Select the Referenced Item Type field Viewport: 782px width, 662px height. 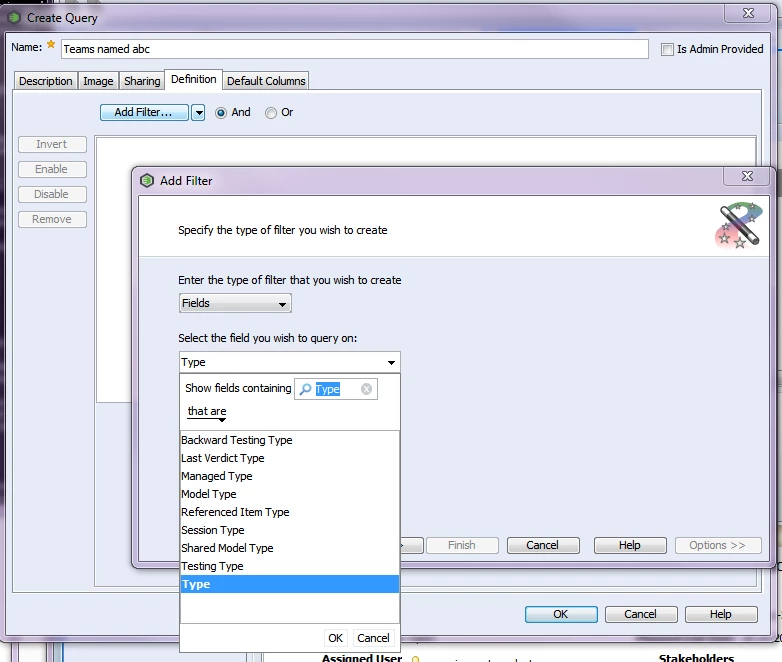pyautogui.click(x=289, y=512)
